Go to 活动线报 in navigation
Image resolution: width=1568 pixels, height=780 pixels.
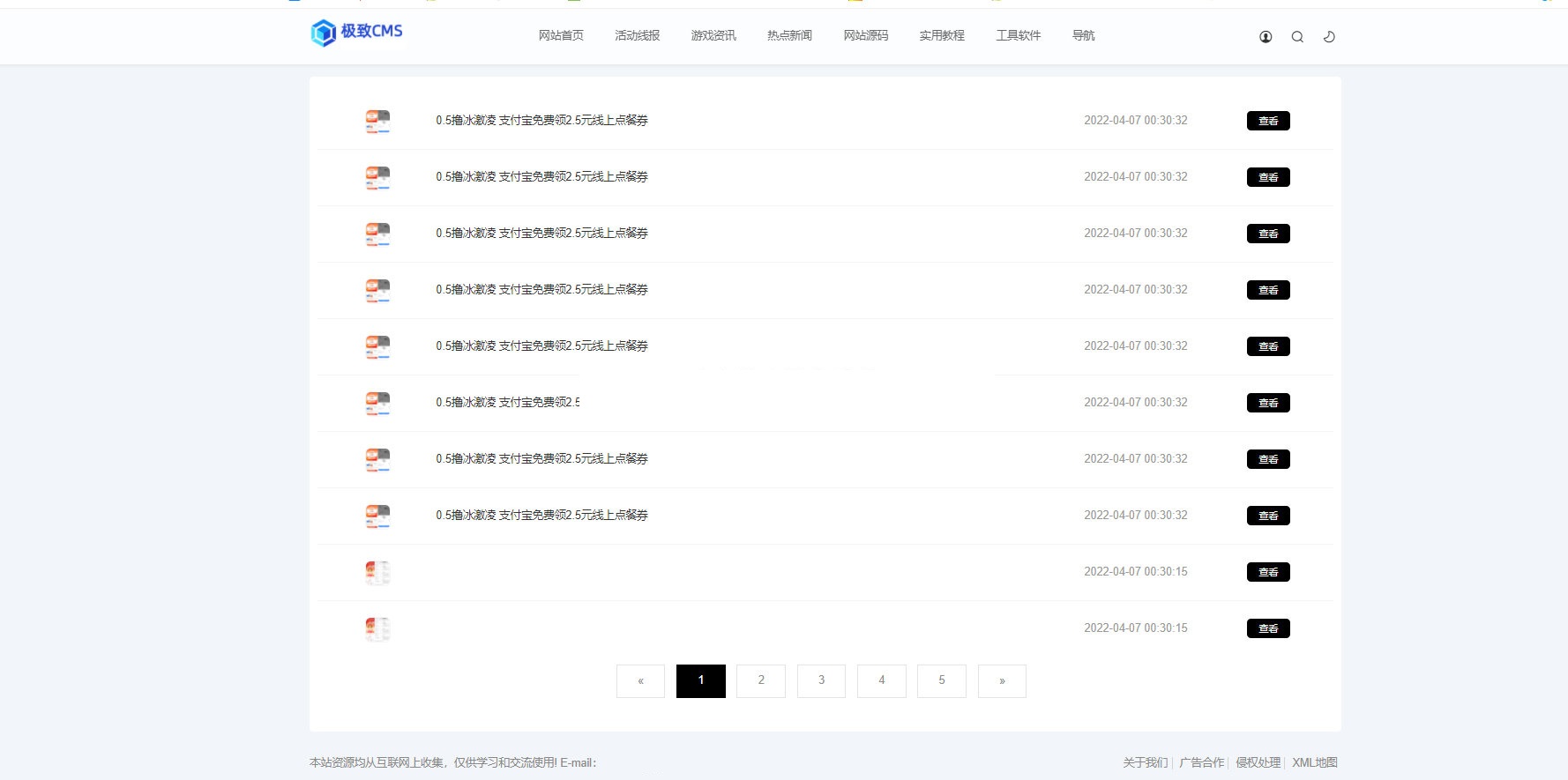pyautogui.click(x=637, y=36)
